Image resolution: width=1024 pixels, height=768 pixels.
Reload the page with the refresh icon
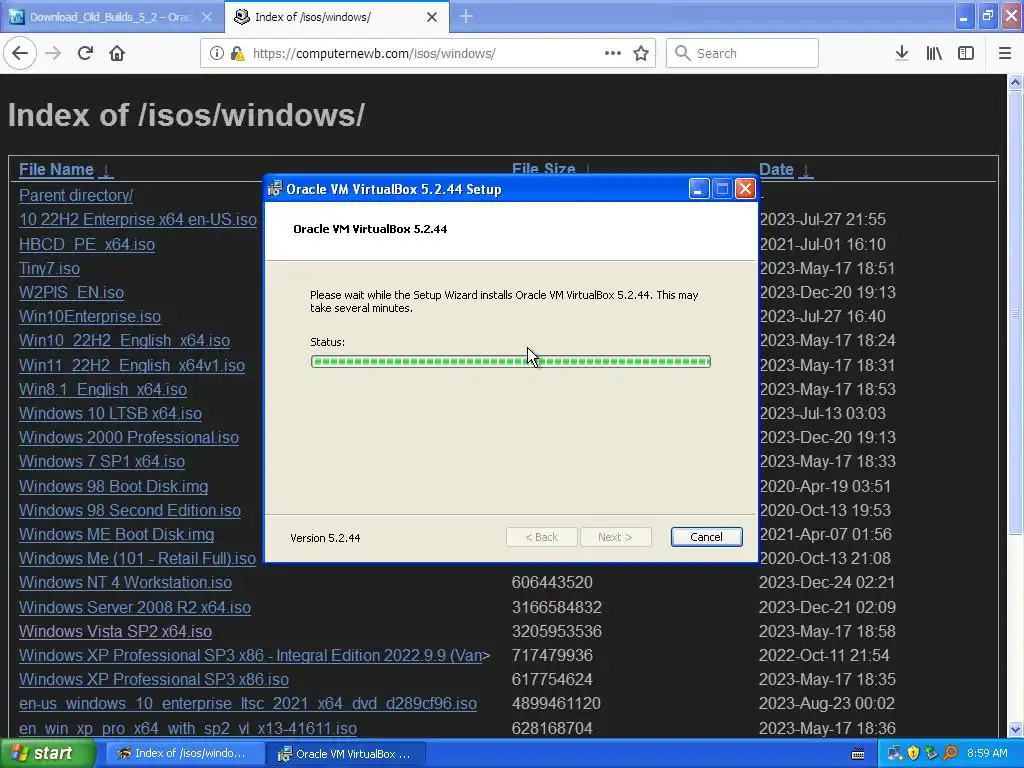tap(86, 54)
